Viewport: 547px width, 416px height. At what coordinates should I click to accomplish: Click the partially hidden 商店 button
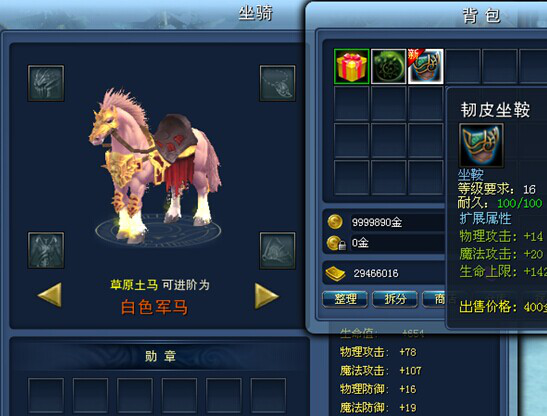click(x=434, y=299)
